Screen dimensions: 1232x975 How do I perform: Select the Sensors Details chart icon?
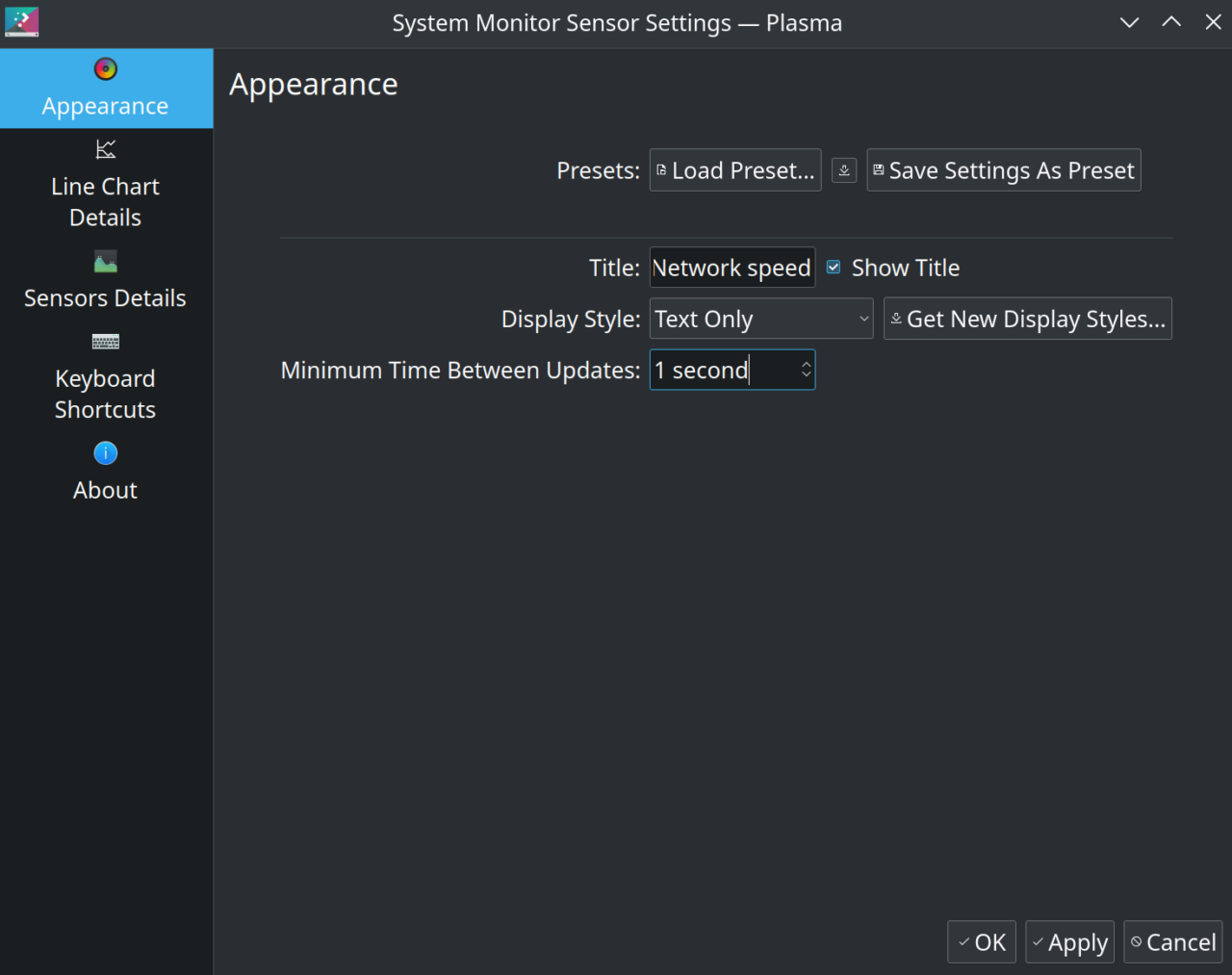pyautogui.click(x=106, y=262)
